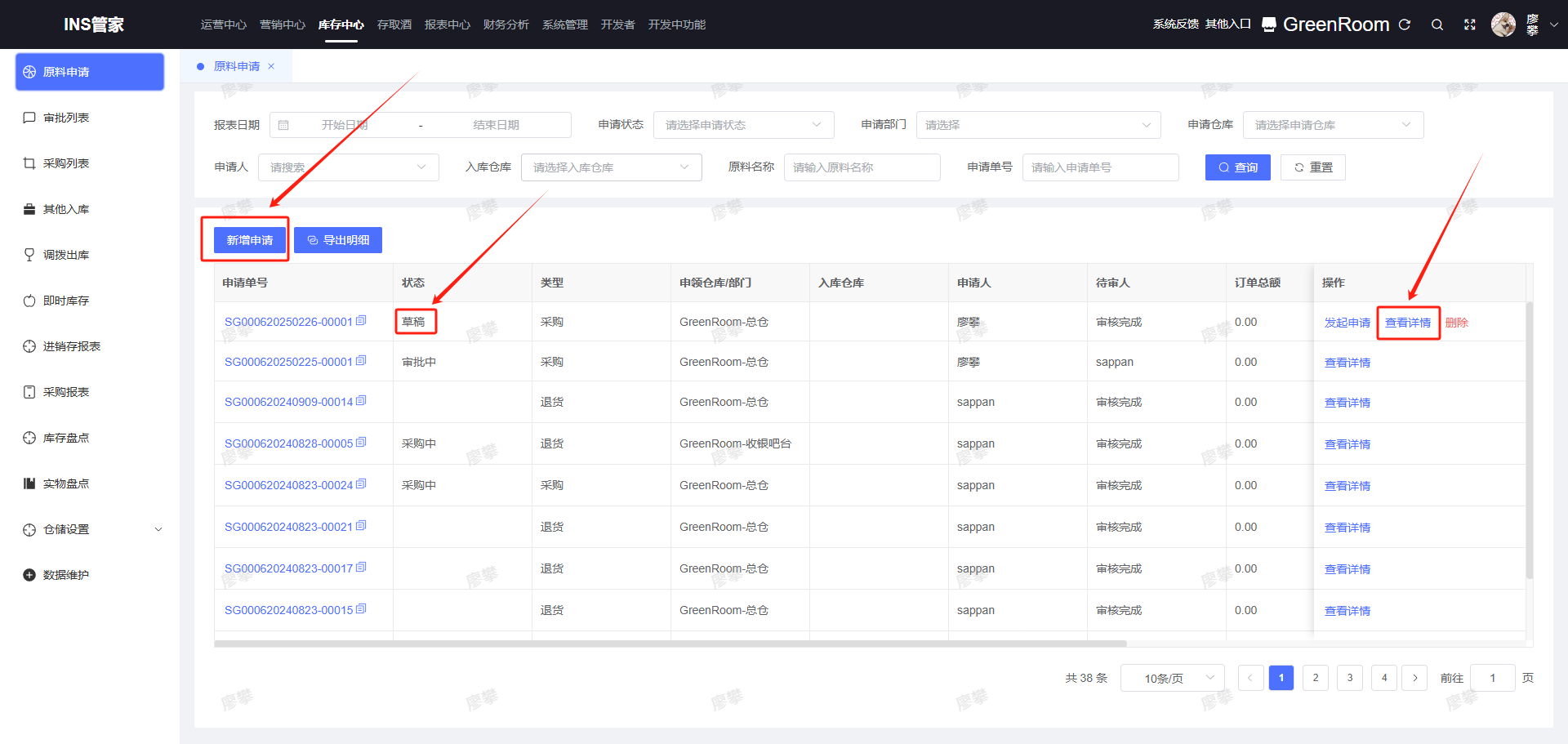The height and width of the screenshot is (744, 1568).
Task: Switch to 系统管理 top menu
Action: [x=565, y=25]
